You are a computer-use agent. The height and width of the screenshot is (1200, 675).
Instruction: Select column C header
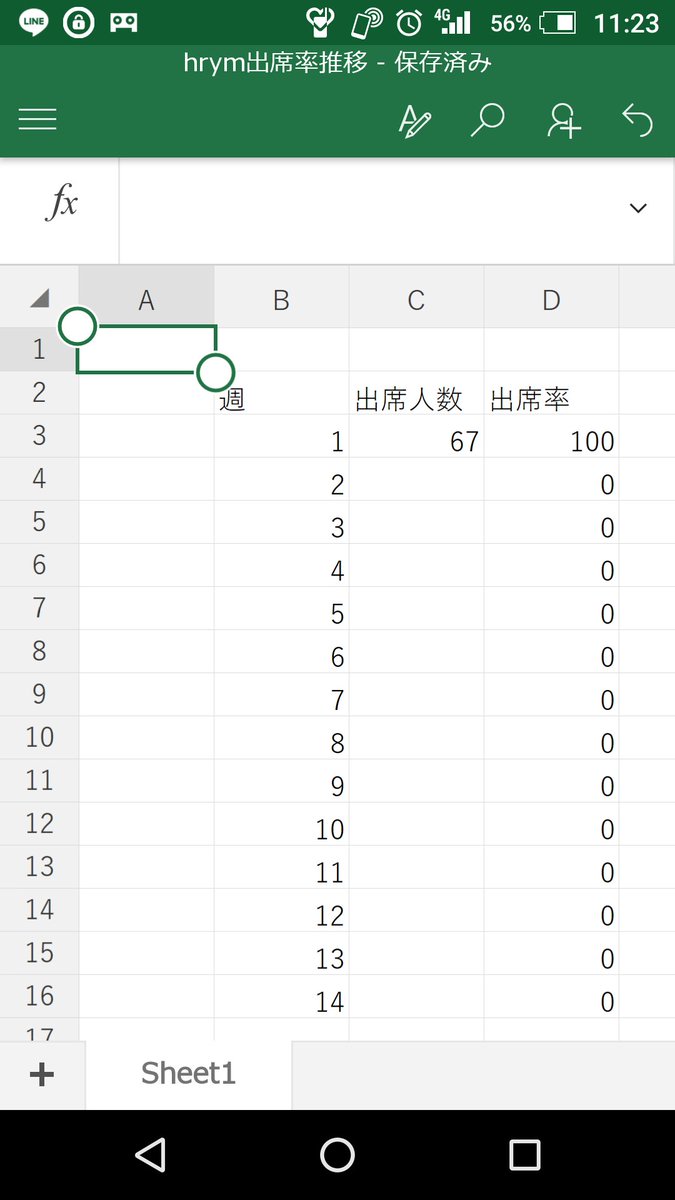click(416, 299)
